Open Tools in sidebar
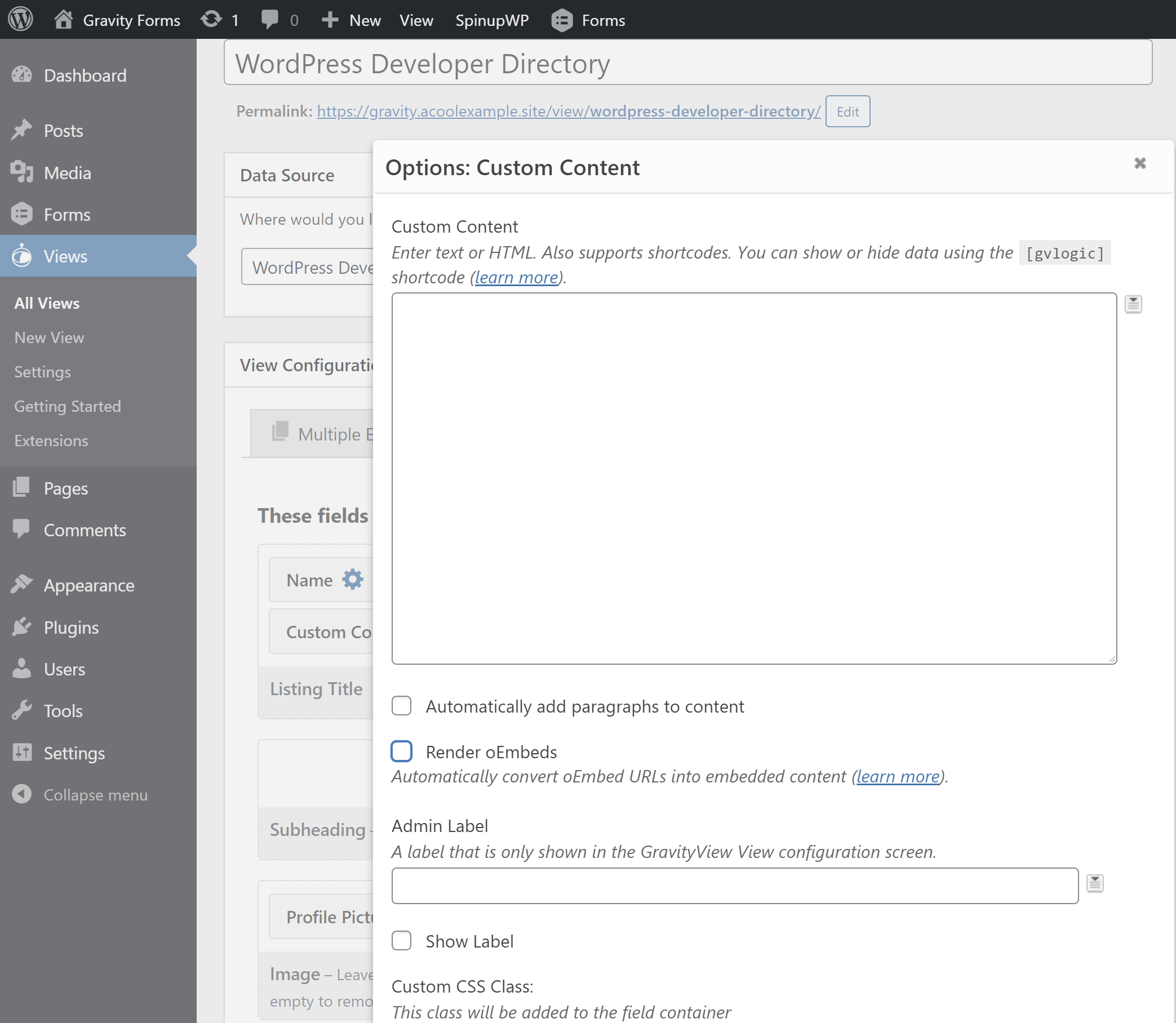The height and width of the screenshot is (1023, 1176). 98,710
